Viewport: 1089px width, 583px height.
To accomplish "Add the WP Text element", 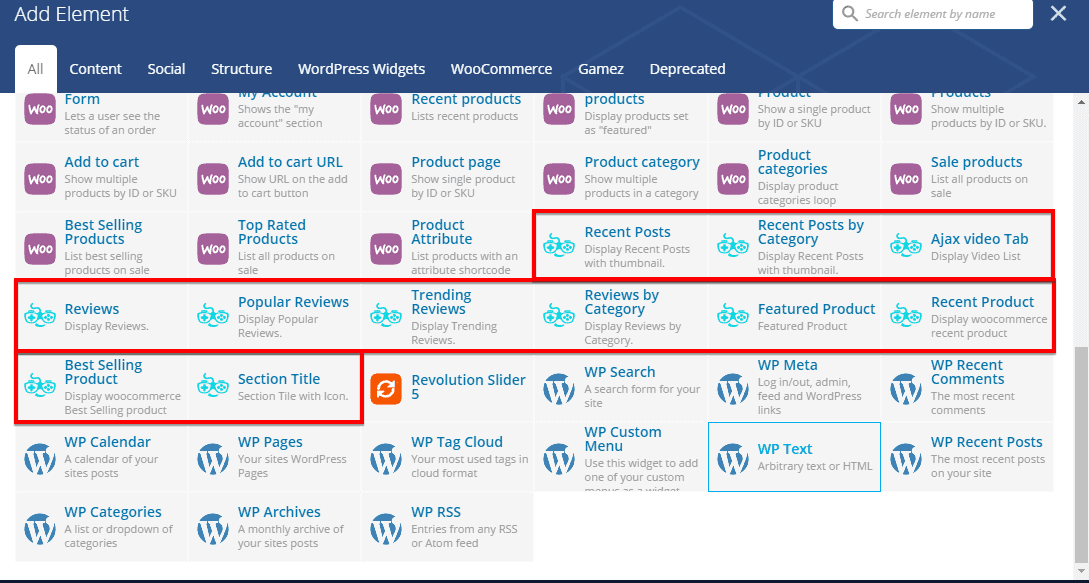I will tap(794, 457).
